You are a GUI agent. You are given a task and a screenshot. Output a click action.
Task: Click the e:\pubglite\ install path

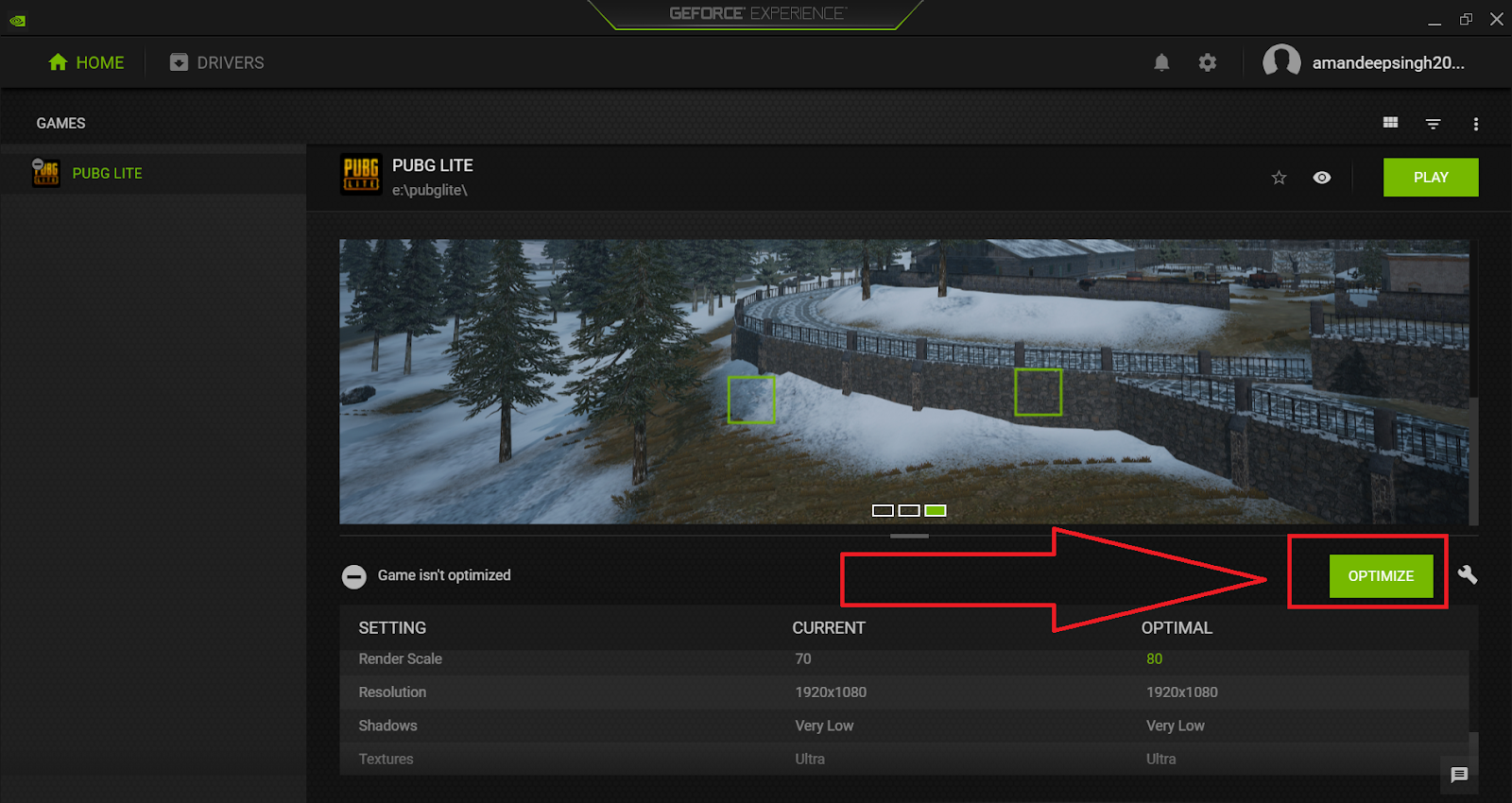430,191
